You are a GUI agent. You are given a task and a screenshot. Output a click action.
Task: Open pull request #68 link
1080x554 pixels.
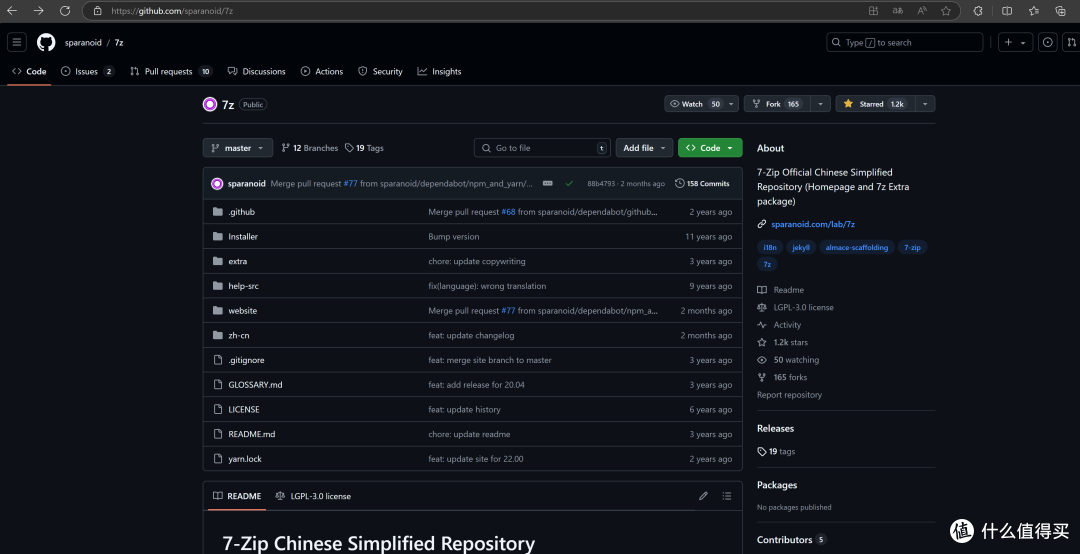(508, 212)
